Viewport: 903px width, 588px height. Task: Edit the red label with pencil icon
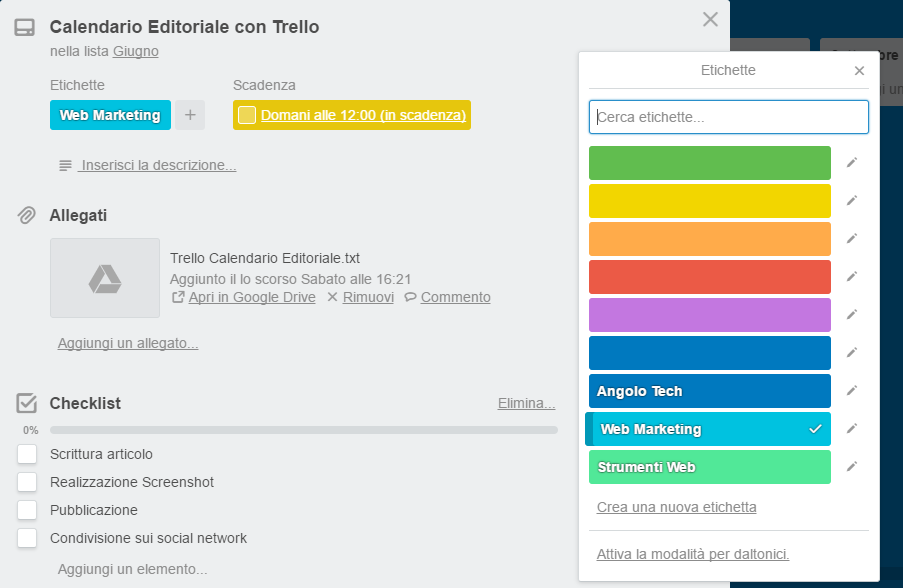point(852,277)
